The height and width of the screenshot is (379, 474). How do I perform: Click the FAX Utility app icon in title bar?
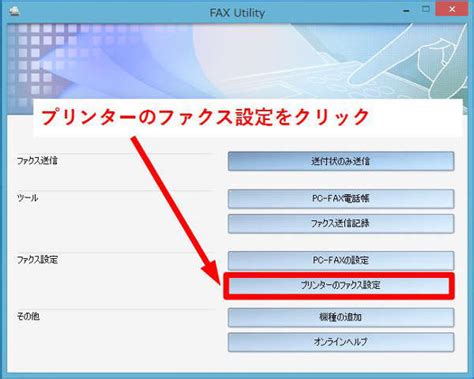pyautogui.click(x=14, y=12)
